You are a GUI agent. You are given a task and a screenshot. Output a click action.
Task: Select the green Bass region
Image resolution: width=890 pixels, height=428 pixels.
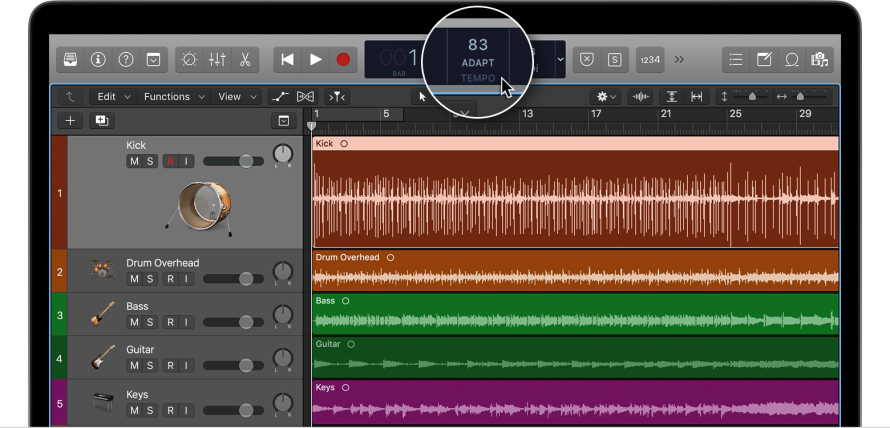point(575,313)
